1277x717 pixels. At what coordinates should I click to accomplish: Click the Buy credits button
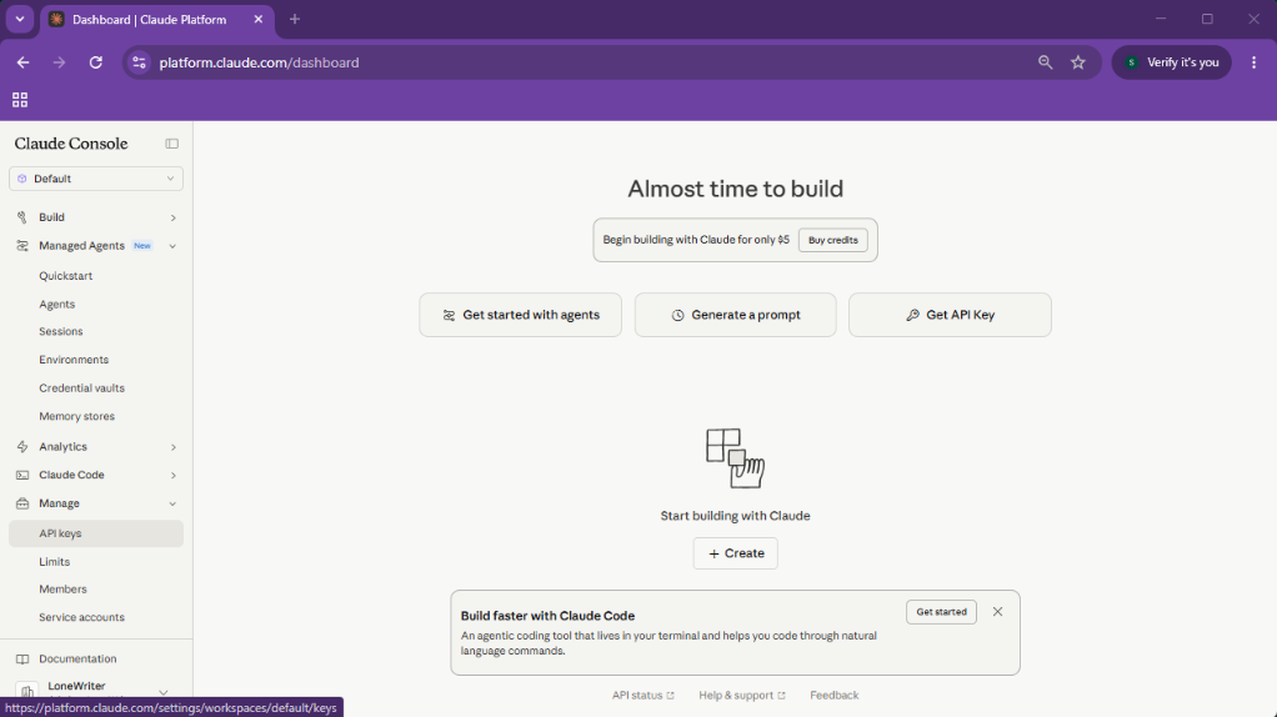833,240
